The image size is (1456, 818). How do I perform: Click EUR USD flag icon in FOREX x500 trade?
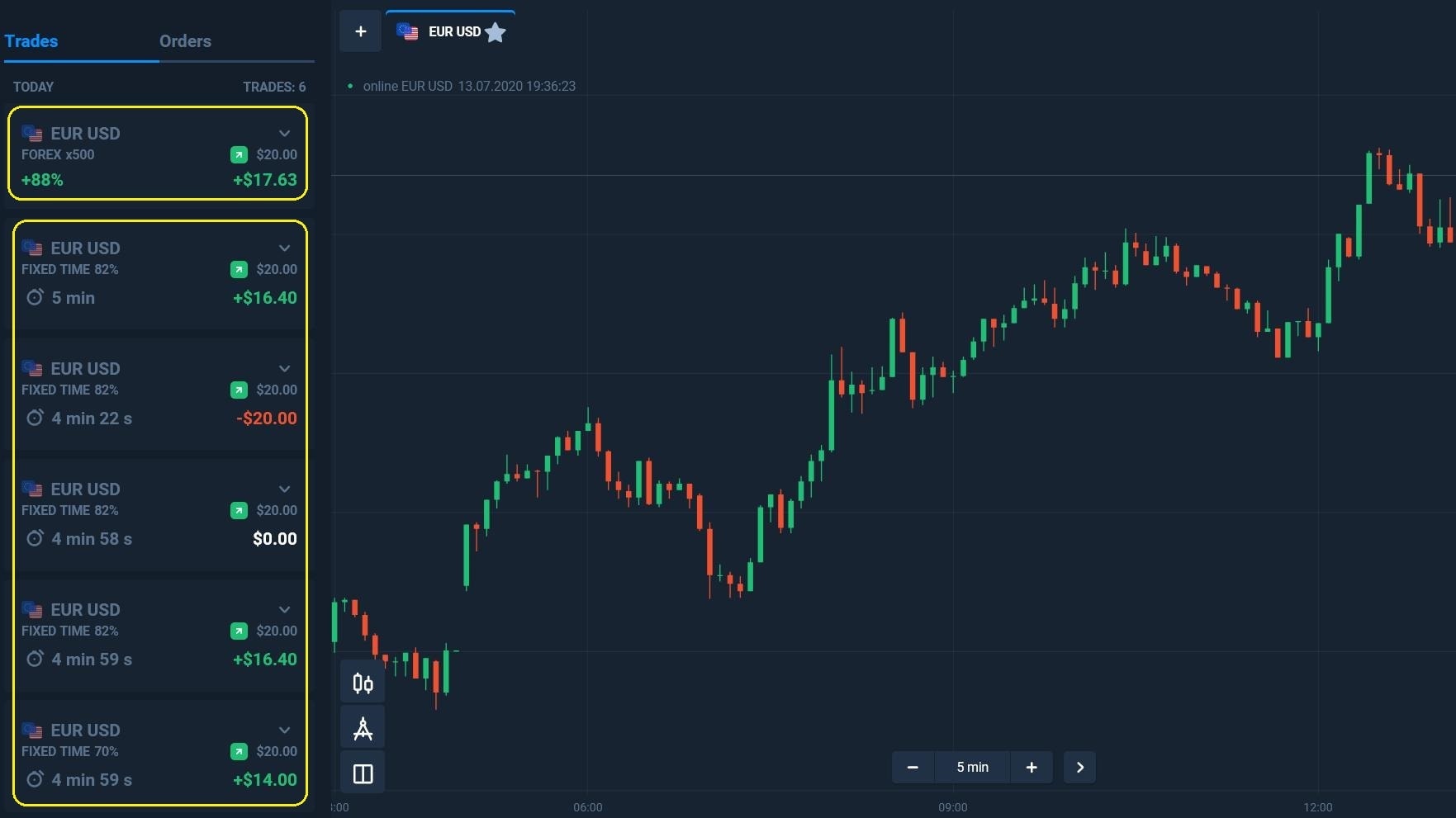pos(32,133)
